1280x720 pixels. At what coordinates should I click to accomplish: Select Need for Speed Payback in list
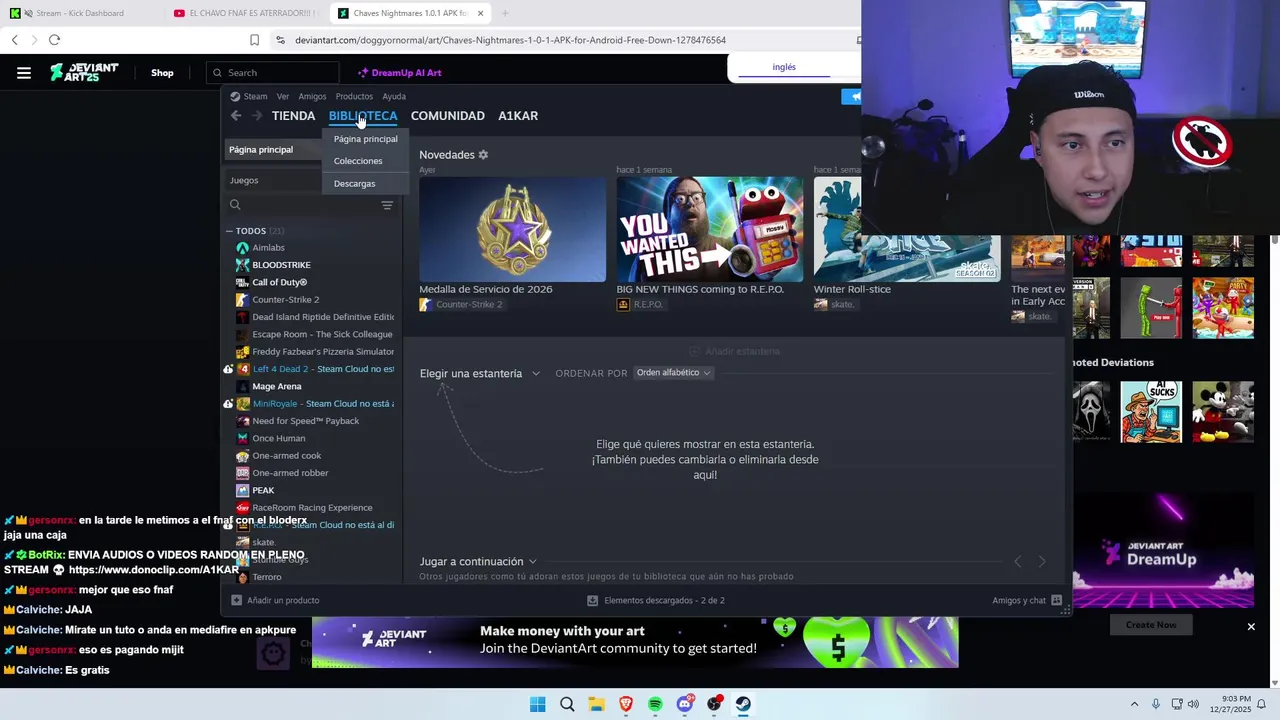[305, 421]
